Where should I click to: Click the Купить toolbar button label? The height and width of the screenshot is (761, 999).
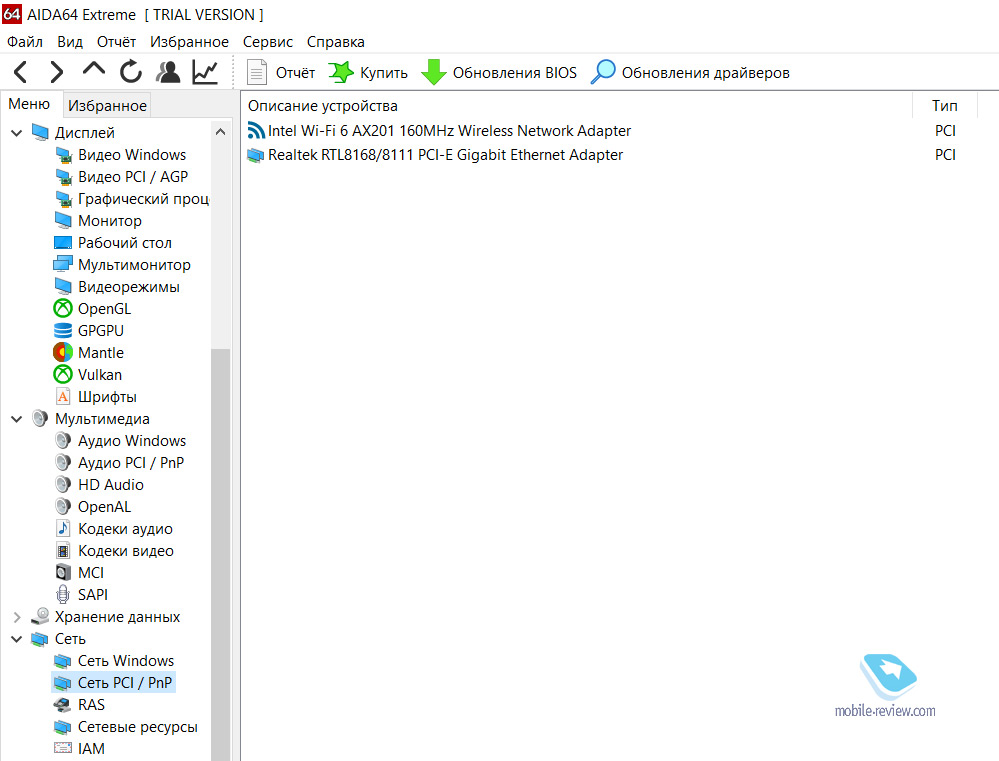coord(384,73)
